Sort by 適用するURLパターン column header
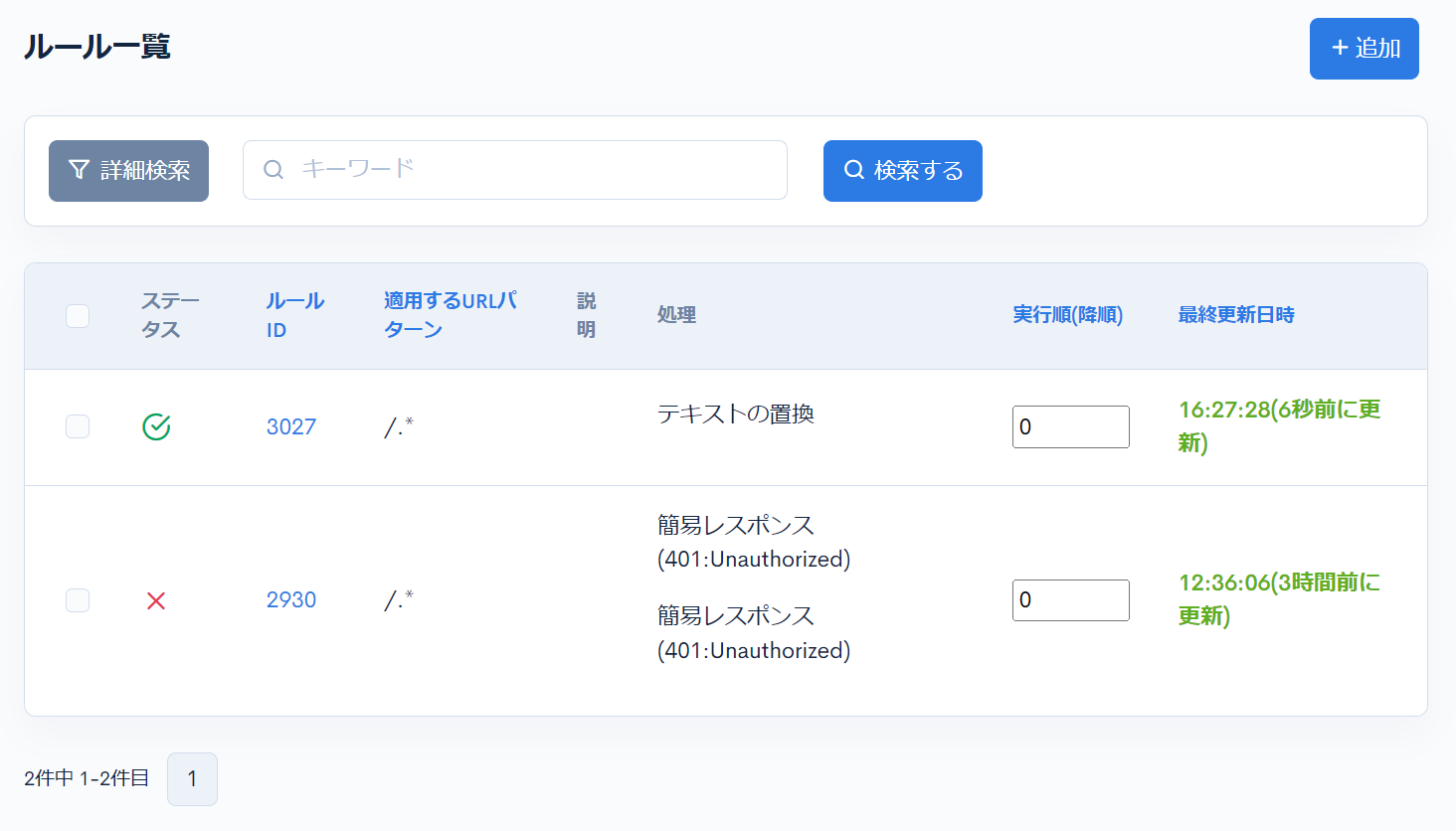The height and width of the screenshot is (831, 1456). (451, 315)
